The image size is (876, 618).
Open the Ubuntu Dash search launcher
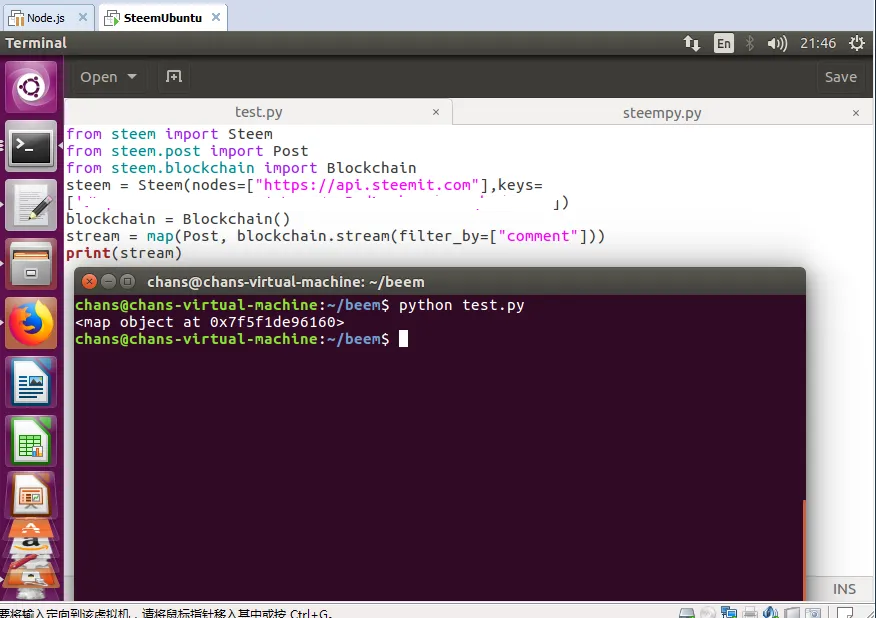tap(31, 87)
